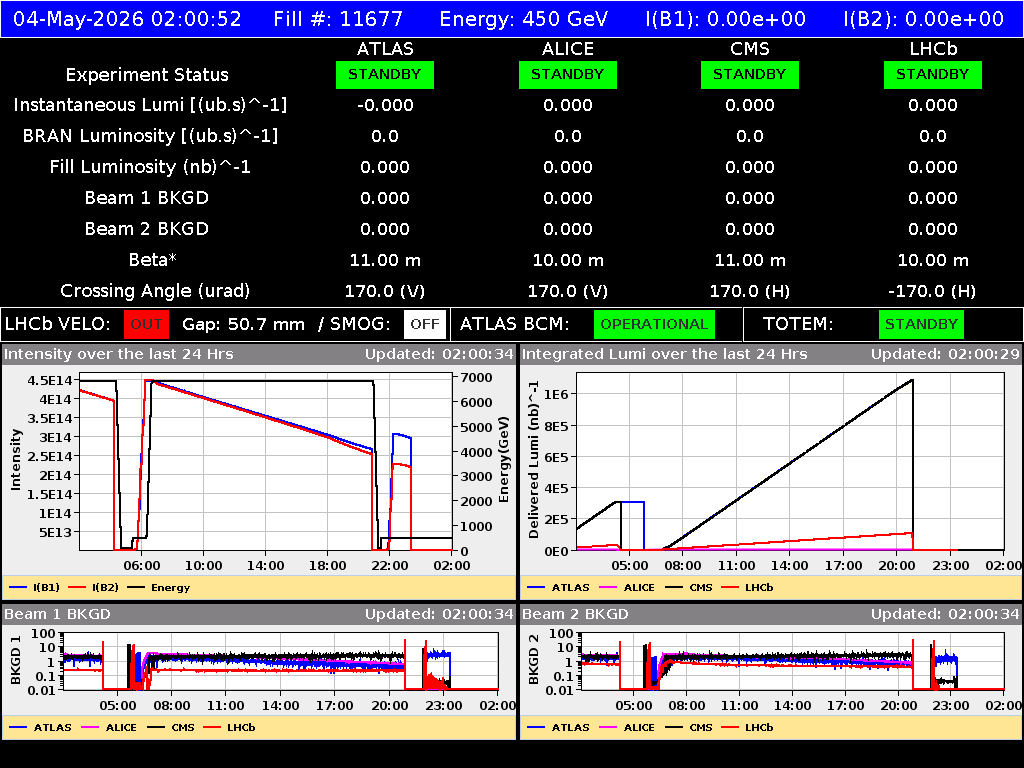Click the I(B2) intensity value in header
1024x768 pixels.
coord(924,18)
